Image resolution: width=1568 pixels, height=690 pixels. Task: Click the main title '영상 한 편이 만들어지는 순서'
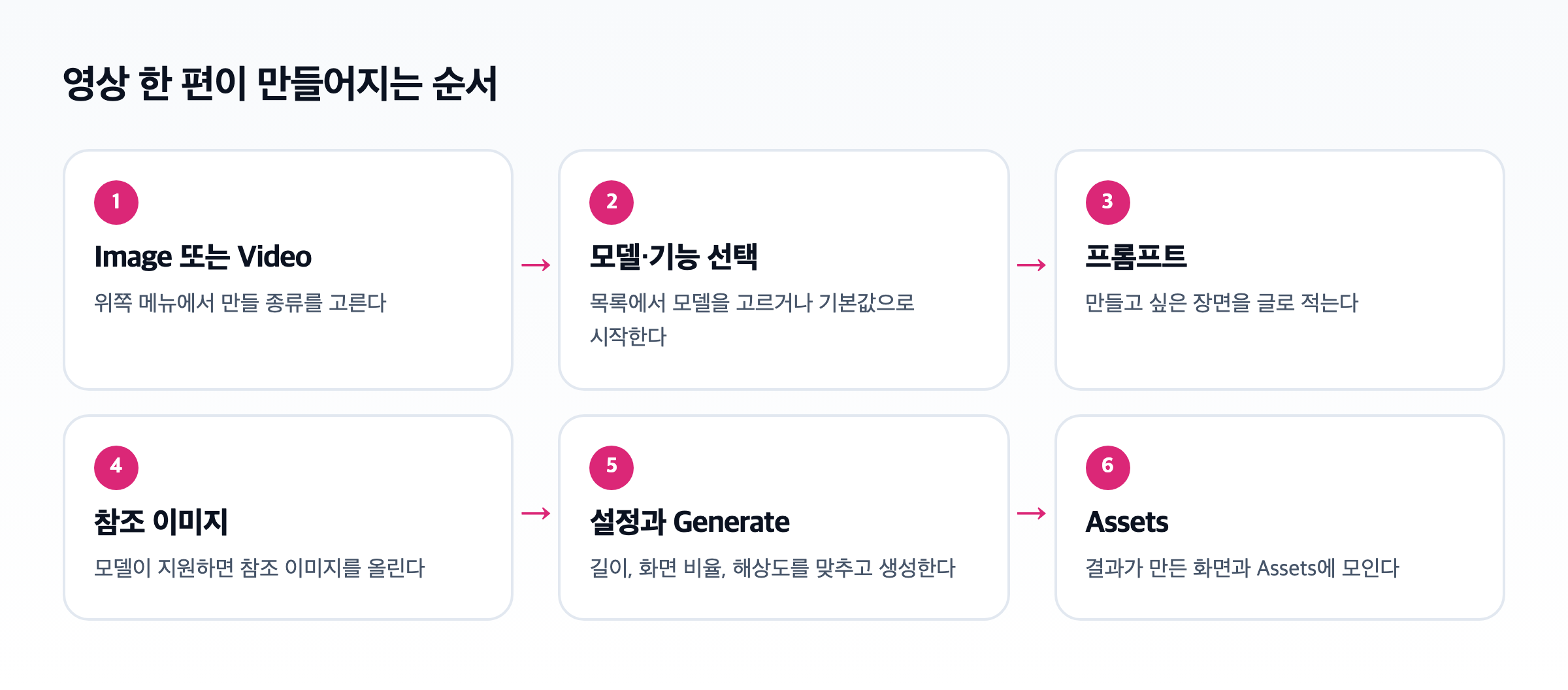click(280, 84)
